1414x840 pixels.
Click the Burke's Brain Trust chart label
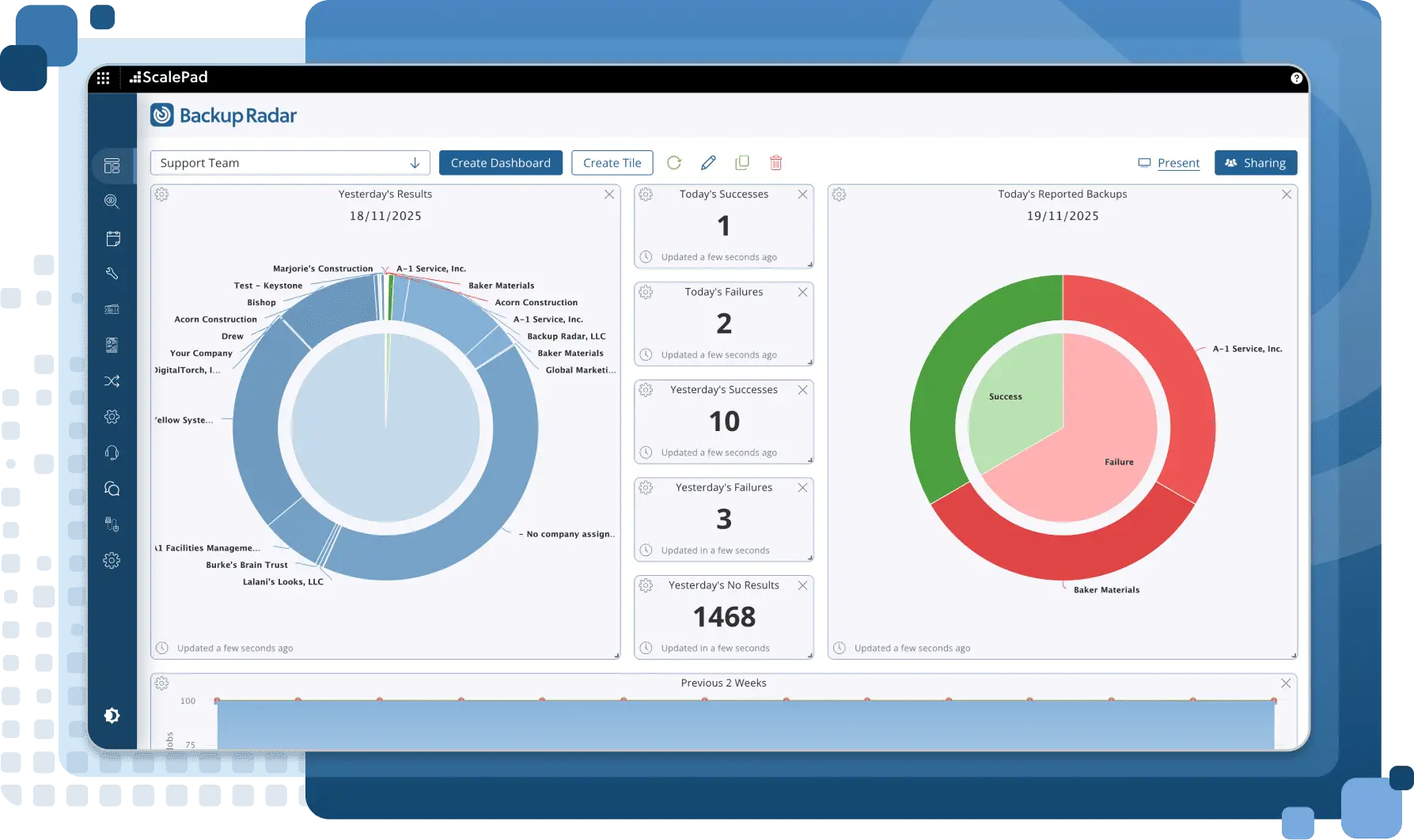[247, 566]
